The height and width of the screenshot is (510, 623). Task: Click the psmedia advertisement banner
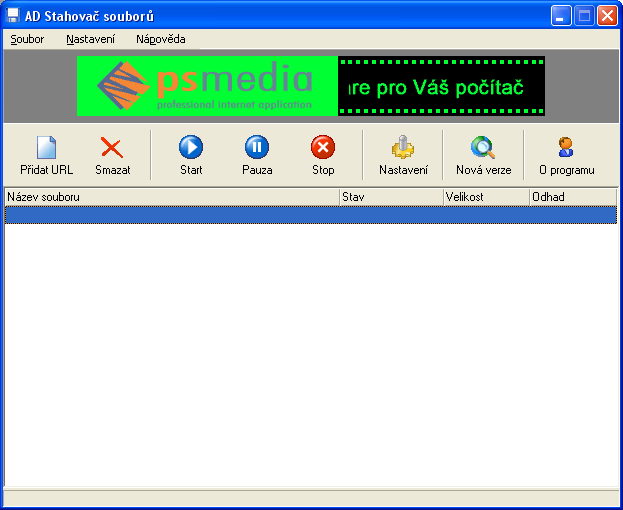click(207, 86)
